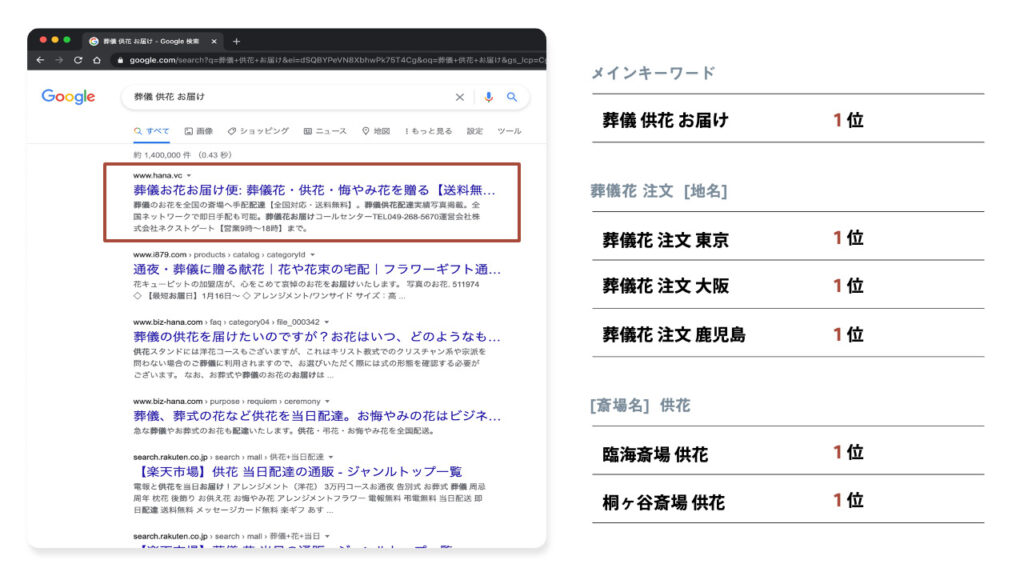Click the www.hana.vc URL text

[x=157, y=176]
